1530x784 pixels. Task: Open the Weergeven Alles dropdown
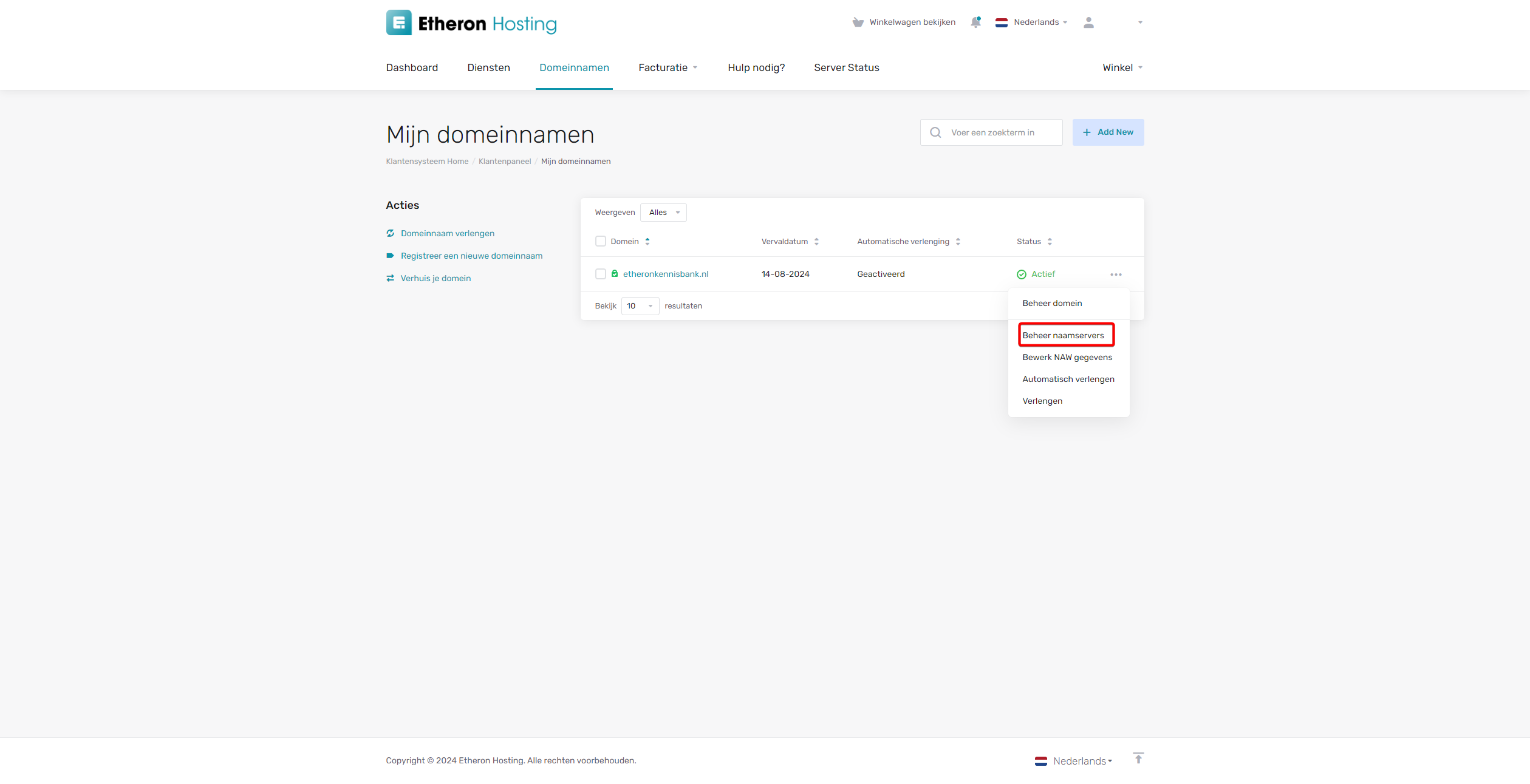[663, 213]
